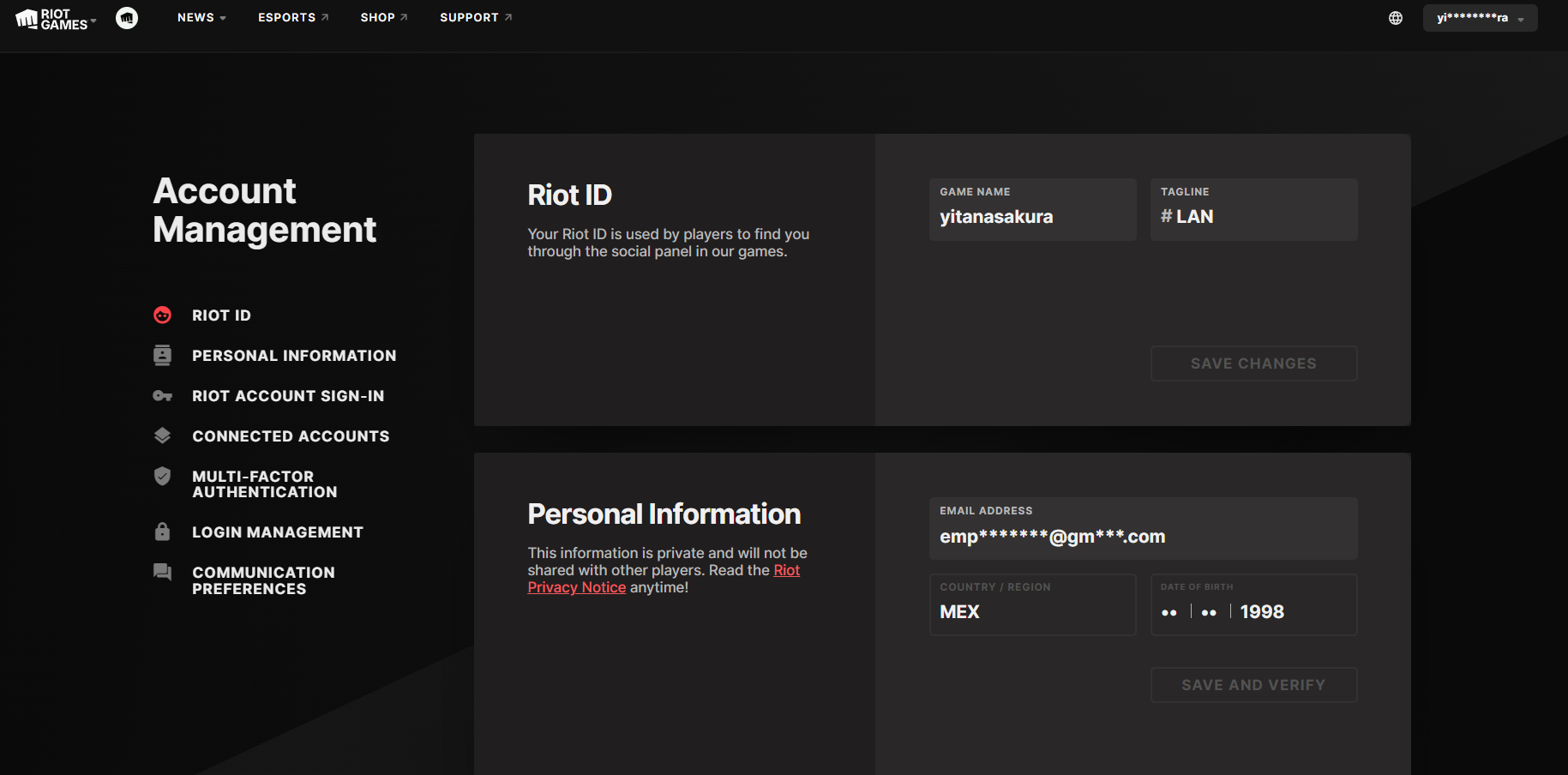Open the language globe icon

1396,18
